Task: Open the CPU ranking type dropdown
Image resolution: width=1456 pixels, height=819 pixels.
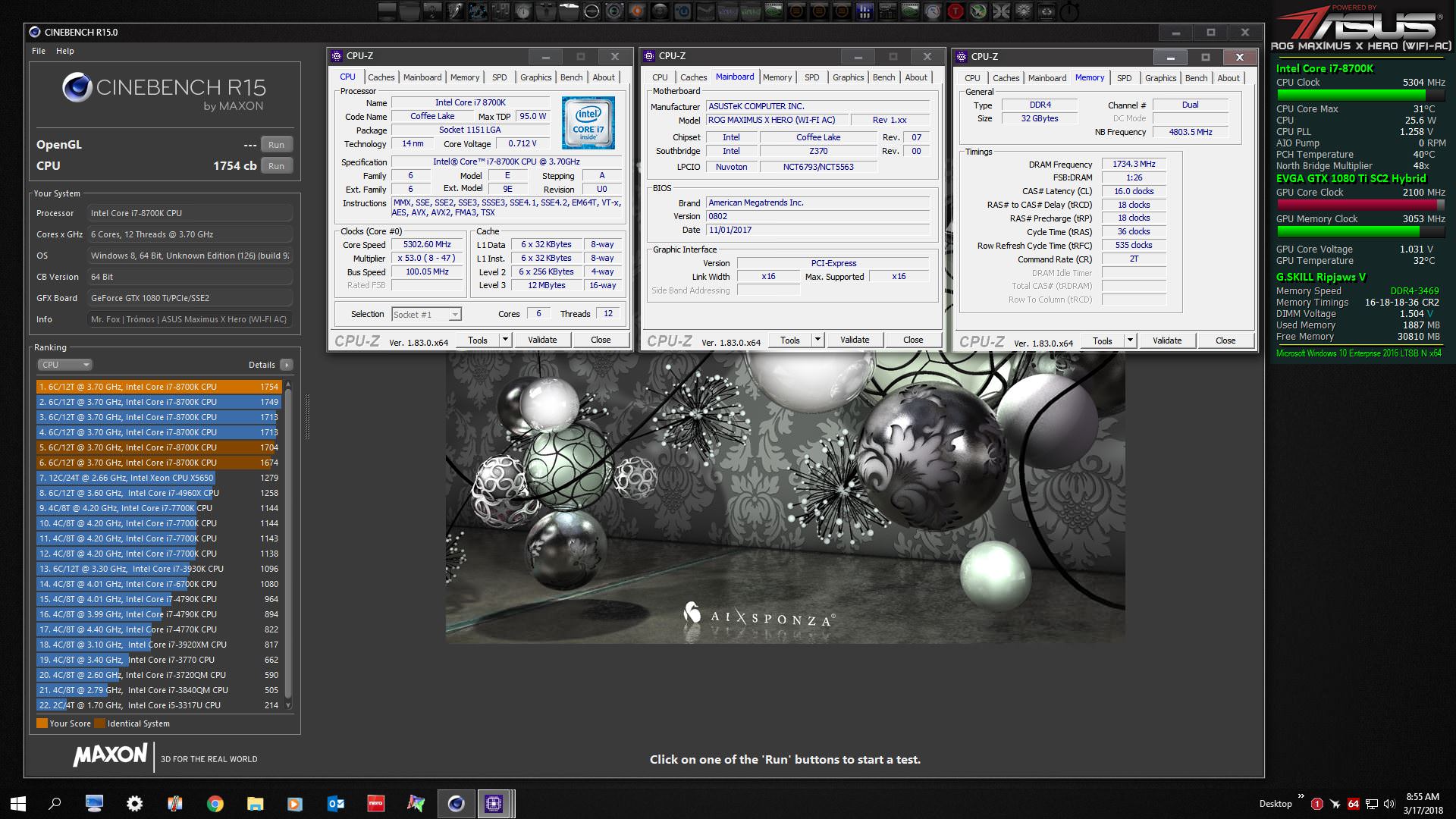Action: [64, 365]
